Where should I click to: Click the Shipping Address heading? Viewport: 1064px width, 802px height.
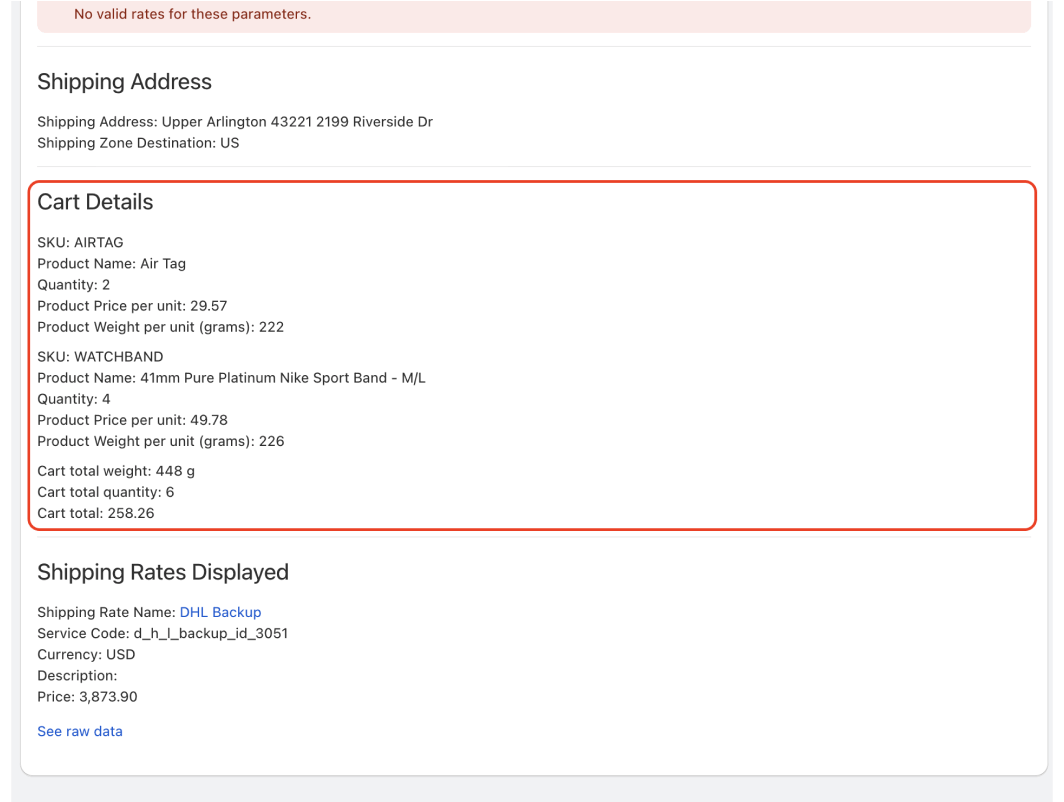coord(124,82)
